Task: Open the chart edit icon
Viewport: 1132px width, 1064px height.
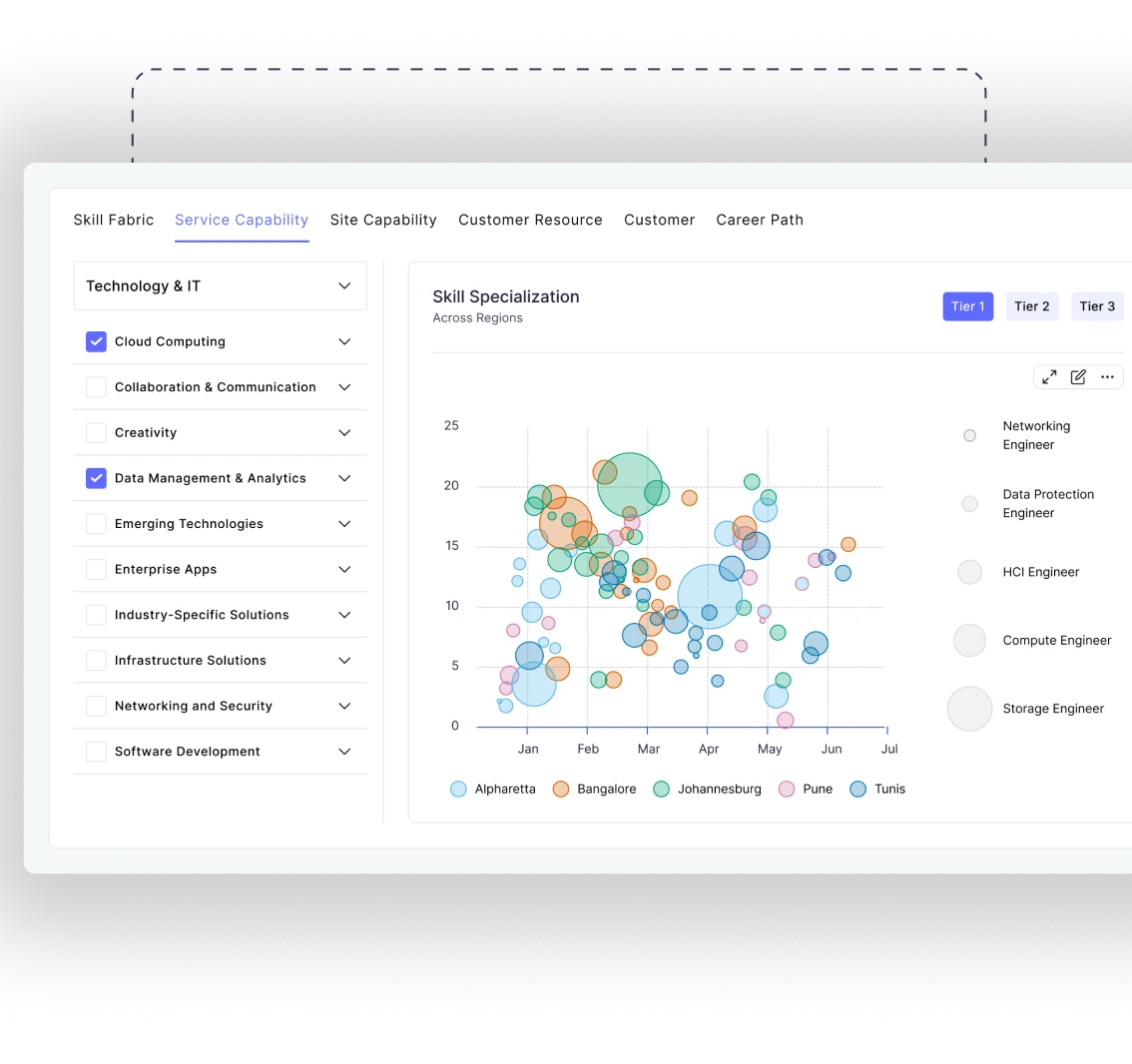Action: (x=1078, y=377)
